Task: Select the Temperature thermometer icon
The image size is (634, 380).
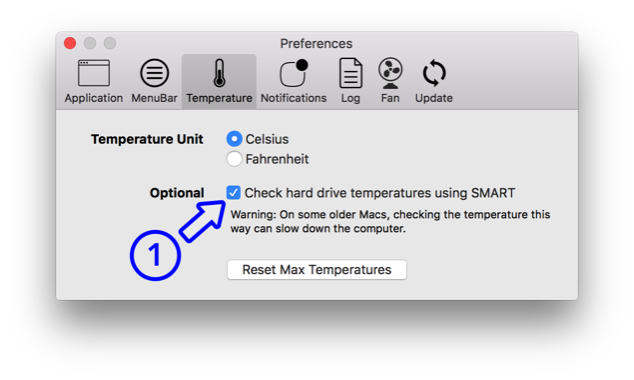Action: click(x=219, y=73)
